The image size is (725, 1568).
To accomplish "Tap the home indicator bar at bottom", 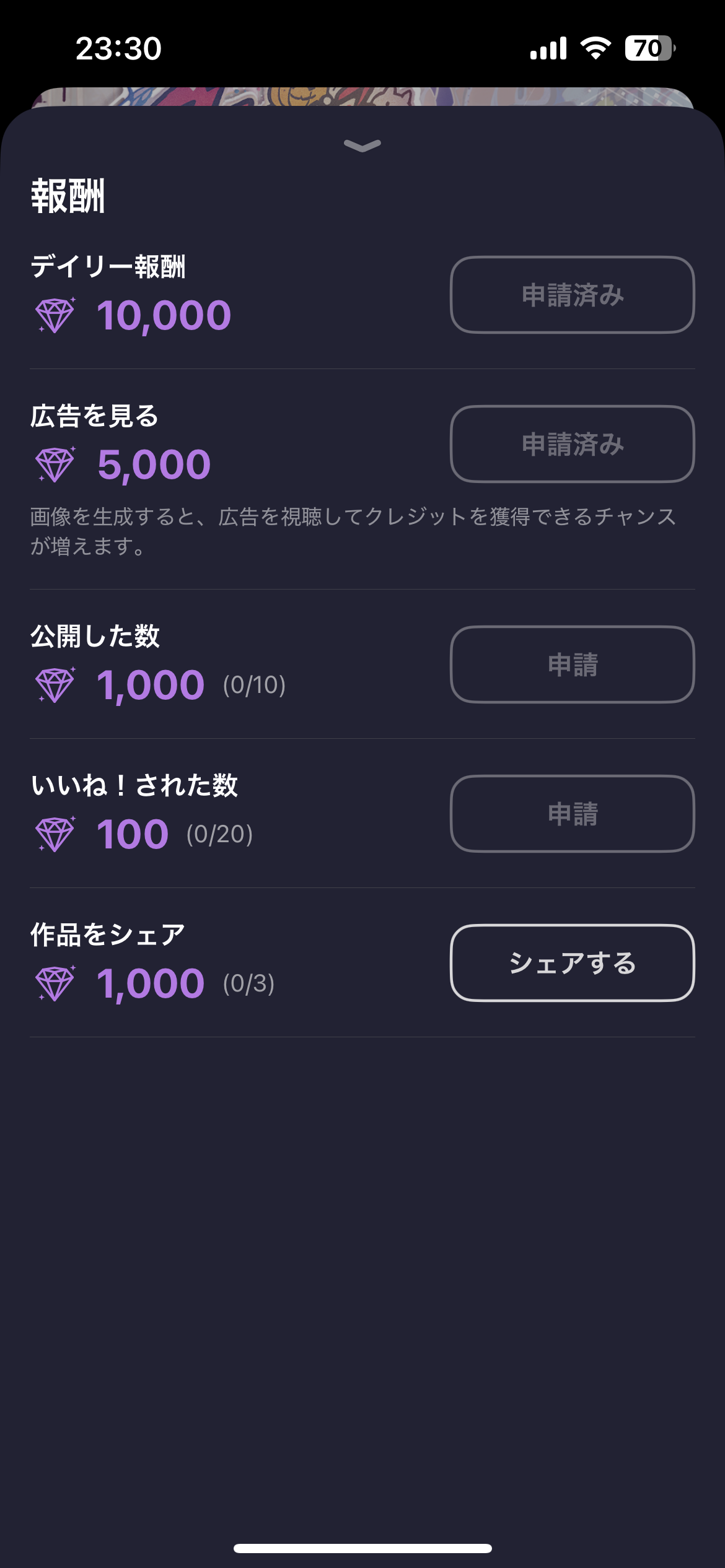I will pos(362,1548).
